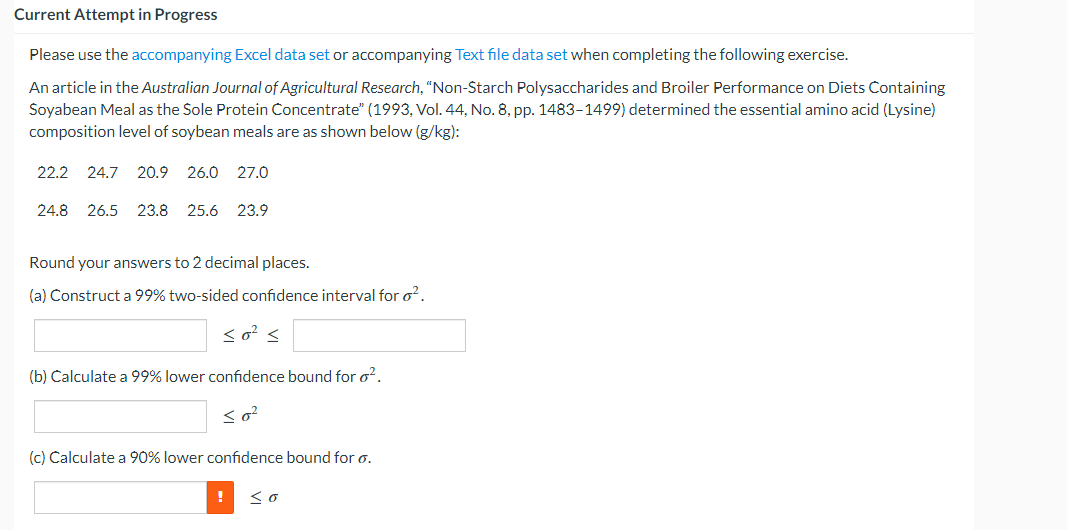The height and width of the screenshot is (530, 1067).
Task: Click the part (a) 99% two-sided interval prompt
Action: (227, 295)
